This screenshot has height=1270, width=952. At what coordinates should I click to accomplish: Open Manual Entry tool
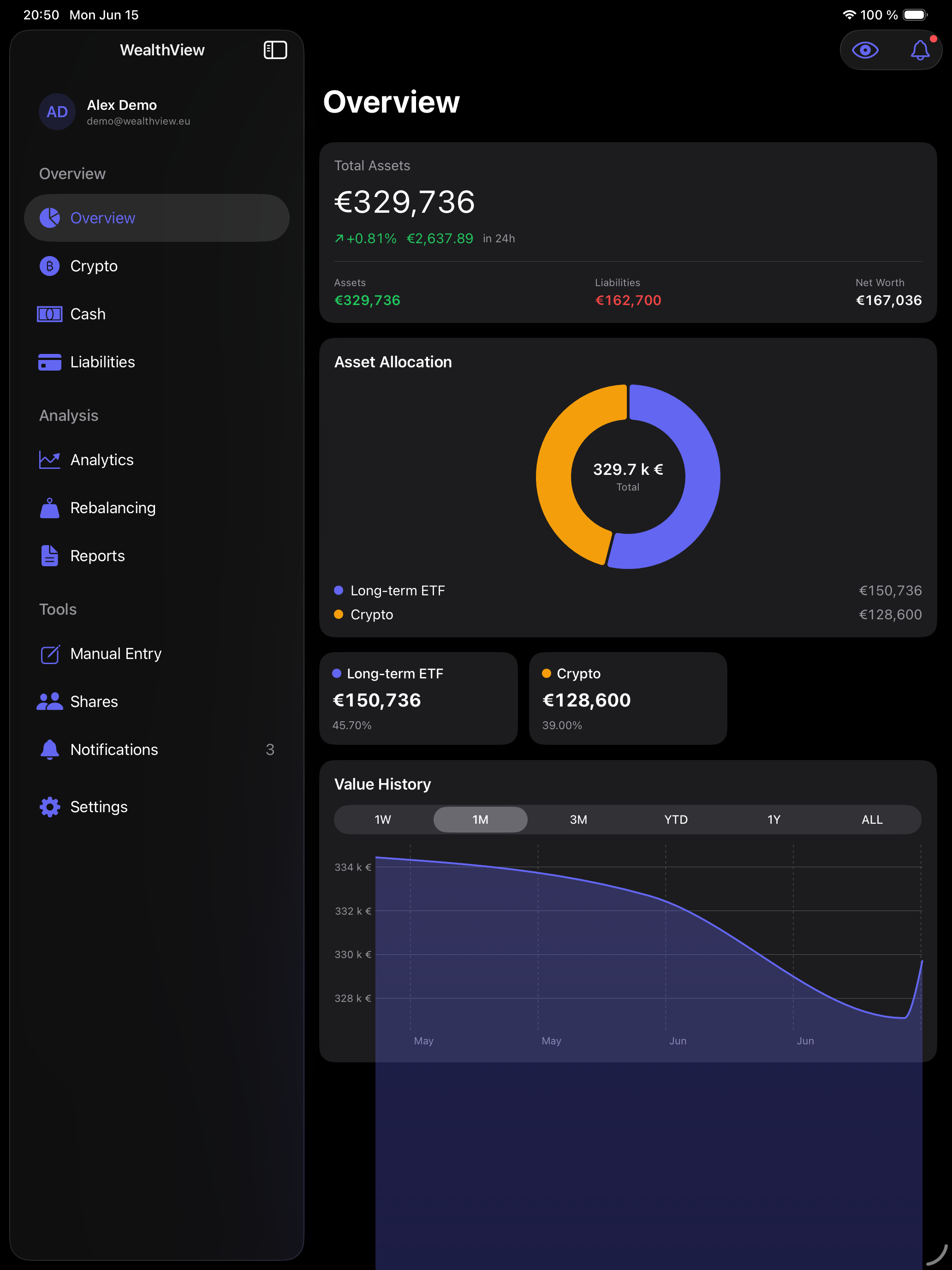point(157,653)
